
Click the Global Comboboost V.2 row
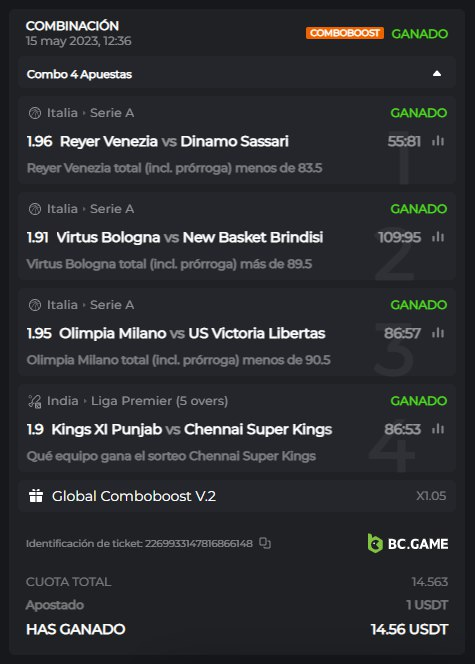point(237,496)
